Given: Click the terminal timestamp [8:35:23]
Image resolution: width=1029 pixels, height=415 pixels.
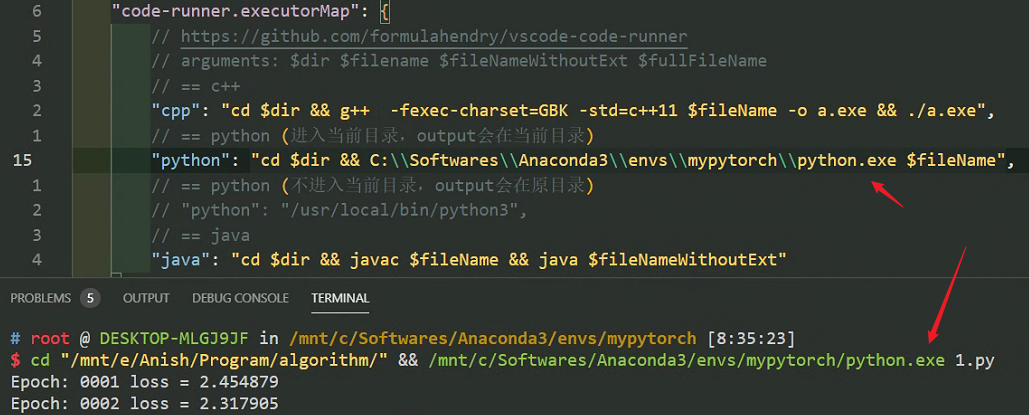Looking at the screenshot, I should [x=751, y=339].
